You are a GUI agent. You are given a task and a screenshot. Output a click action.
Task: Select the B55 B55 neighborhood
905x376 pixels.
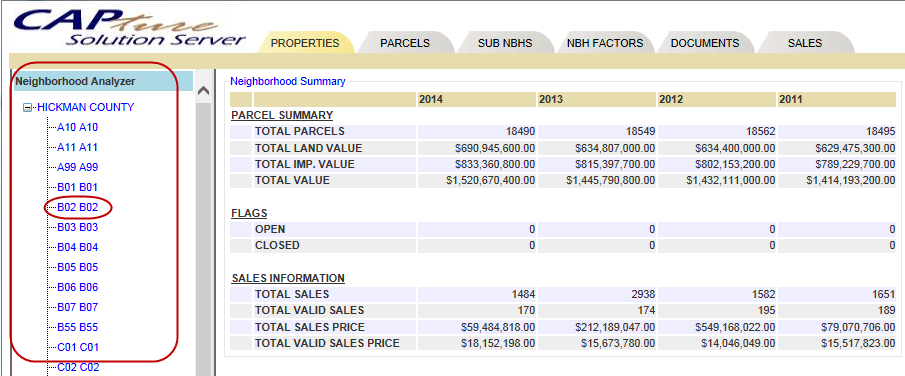click(77, 327)
